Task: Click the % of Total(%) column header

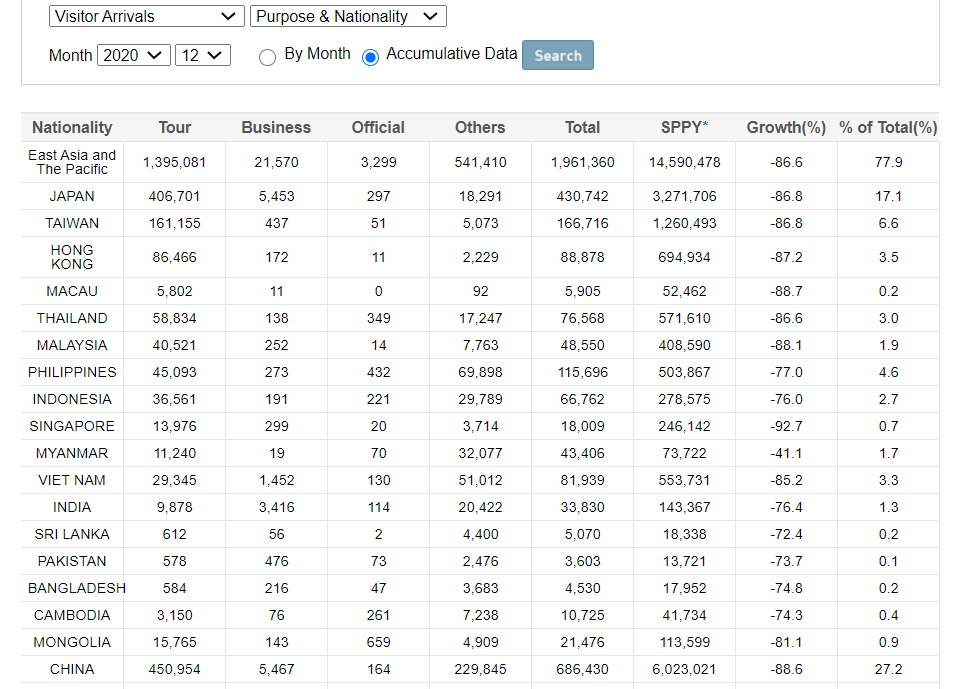Action: [x=888, y=128]
